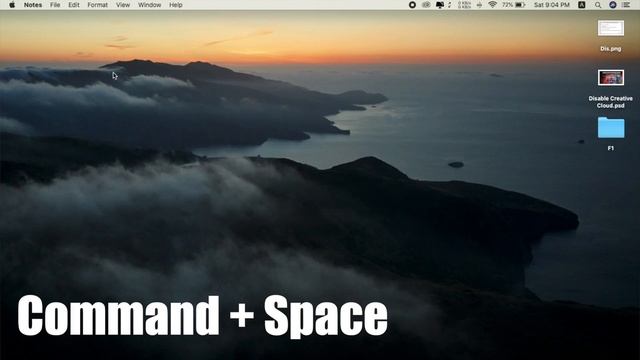The height and width of the screenshot is (360, 640).
Task: Click the F1 folder label
Action: [611, 148]
